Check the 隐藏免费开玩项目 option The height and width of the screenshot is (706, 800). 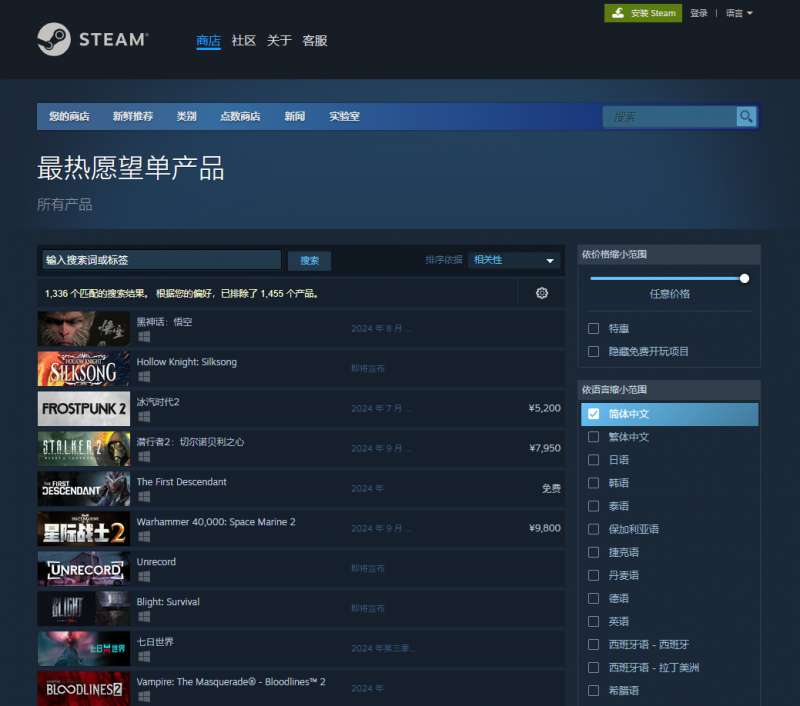[x=594, y=351]
